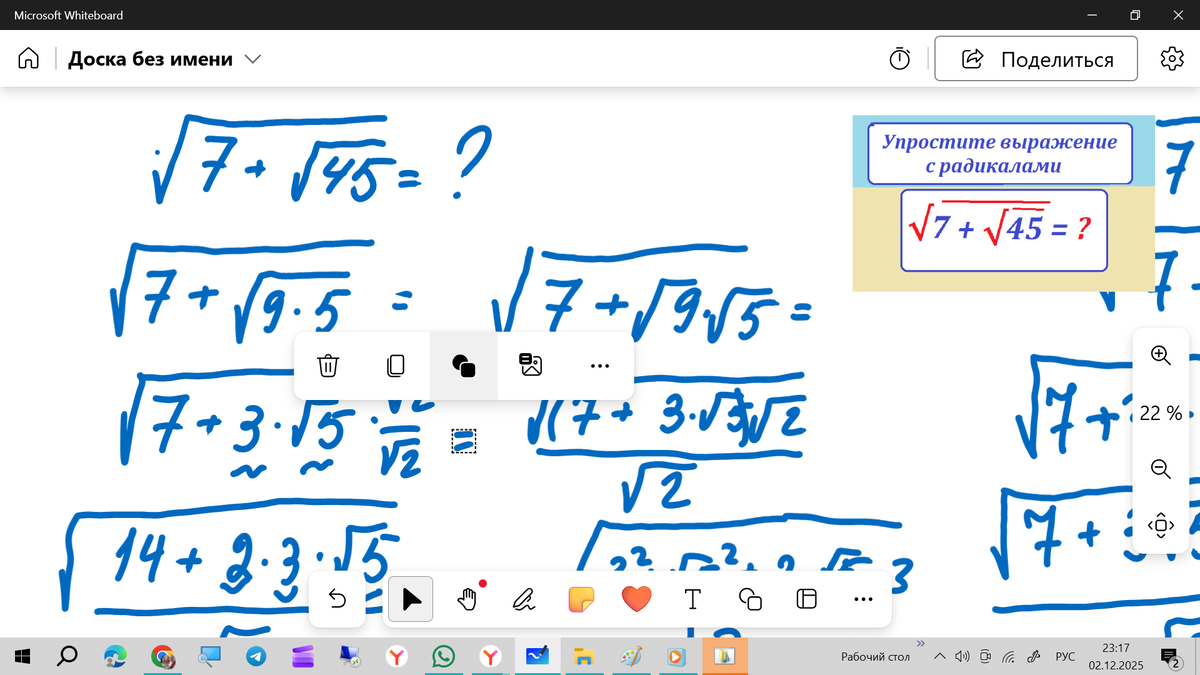The image size is (1200, 675).
Task: Open more tools in the bottom toolbar
Action: click(x=863, y=599)
